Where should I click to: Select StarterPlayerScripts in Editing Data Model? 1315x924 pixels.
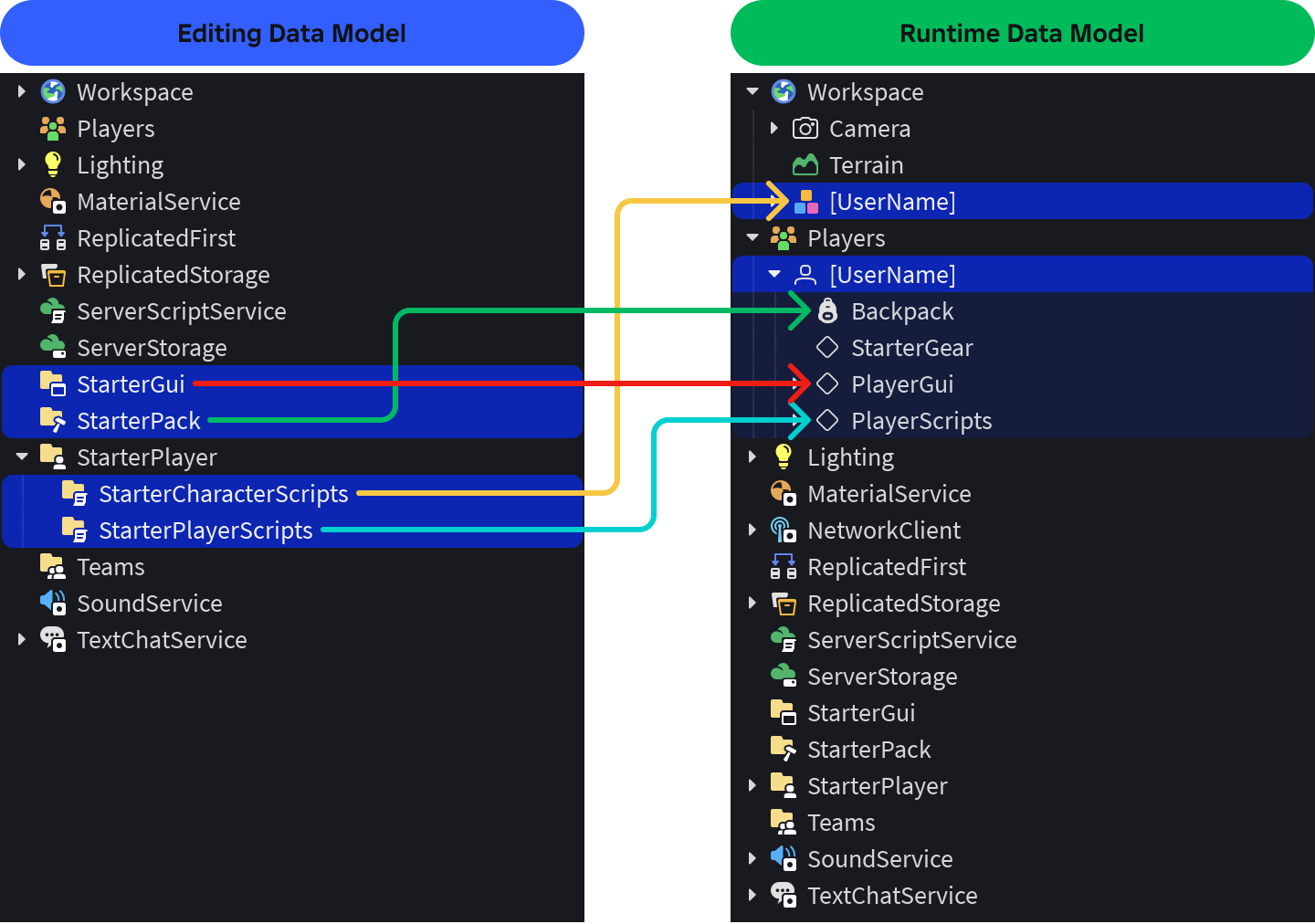point(292,530)
